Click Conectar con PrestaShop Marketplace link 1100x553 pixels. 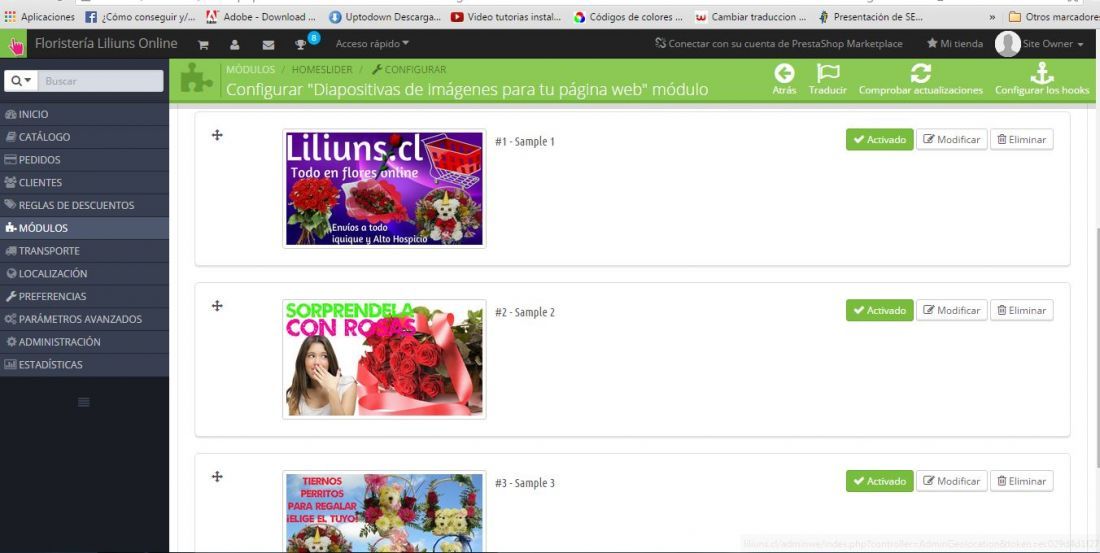pos(779,44)
